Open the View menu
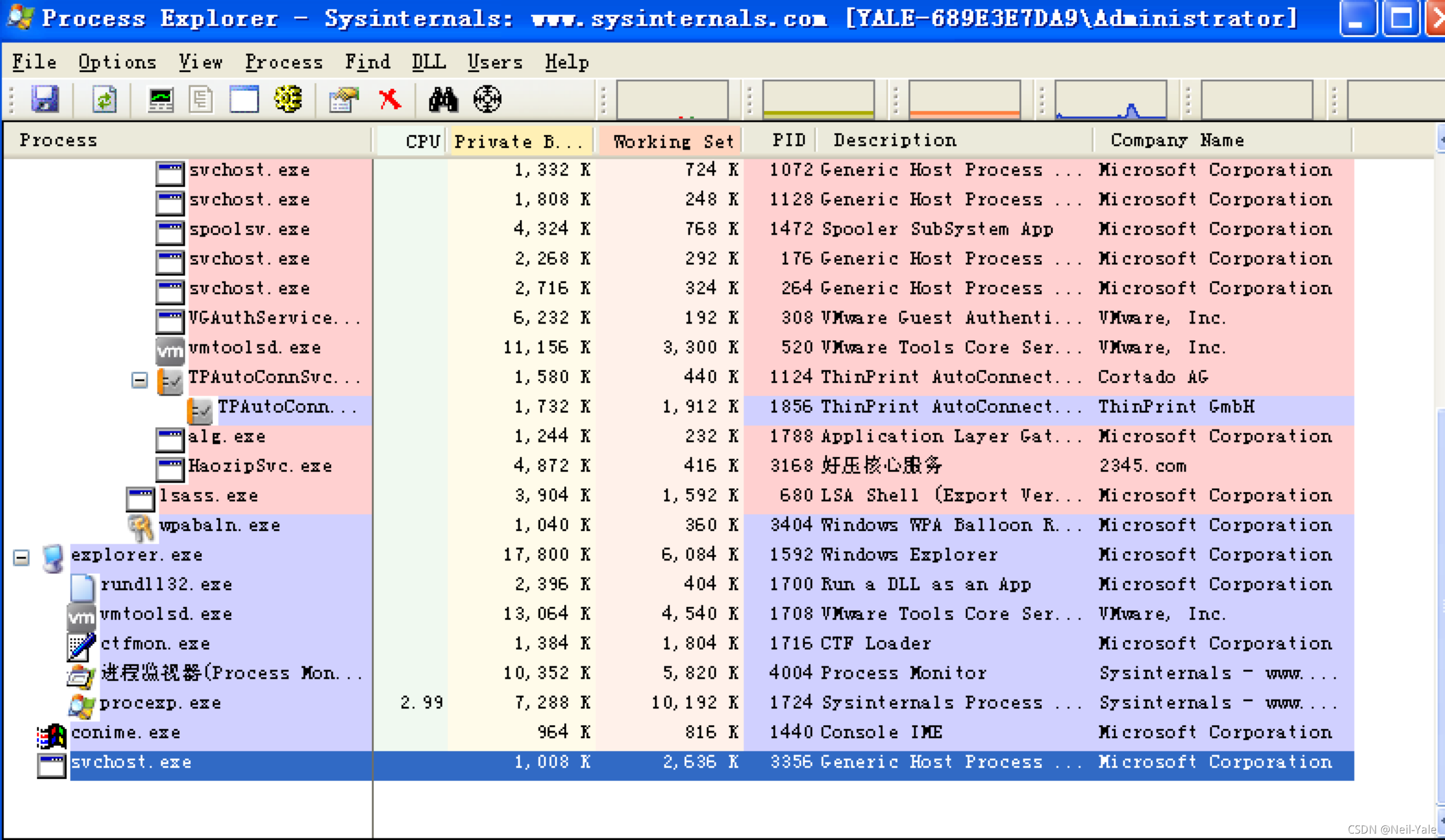 tap(201, 62)
